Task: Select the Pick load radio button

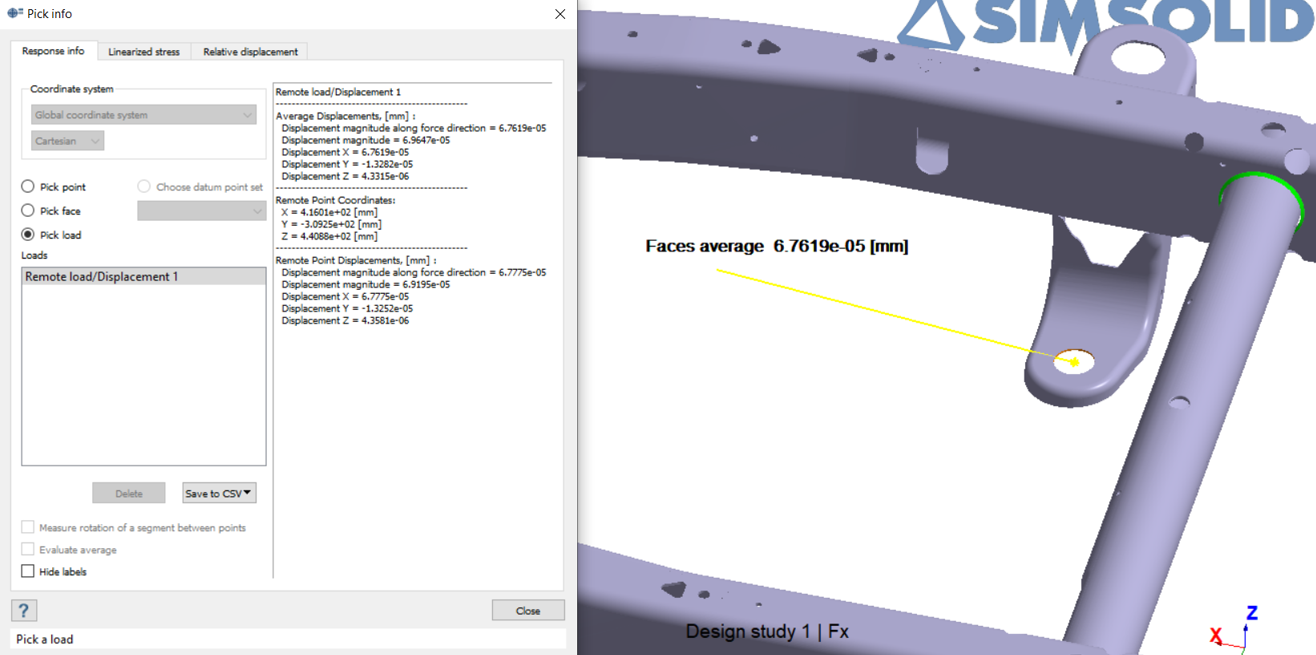Action: pos(28,235)
